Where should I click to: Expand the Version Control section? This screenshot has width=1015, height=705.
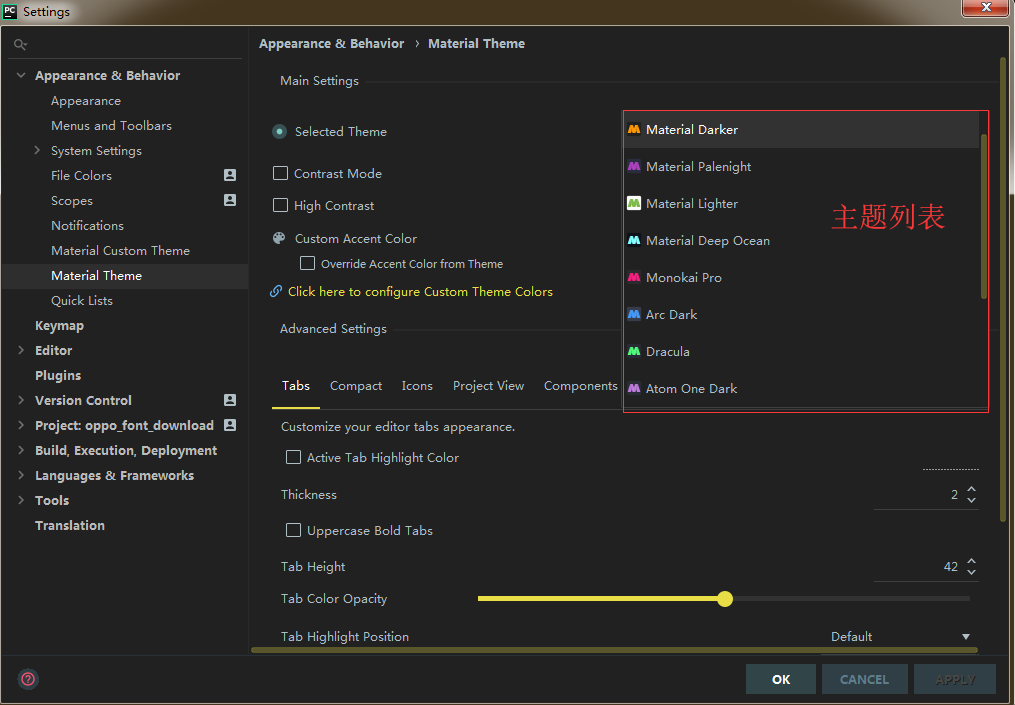tap(21, 400)
